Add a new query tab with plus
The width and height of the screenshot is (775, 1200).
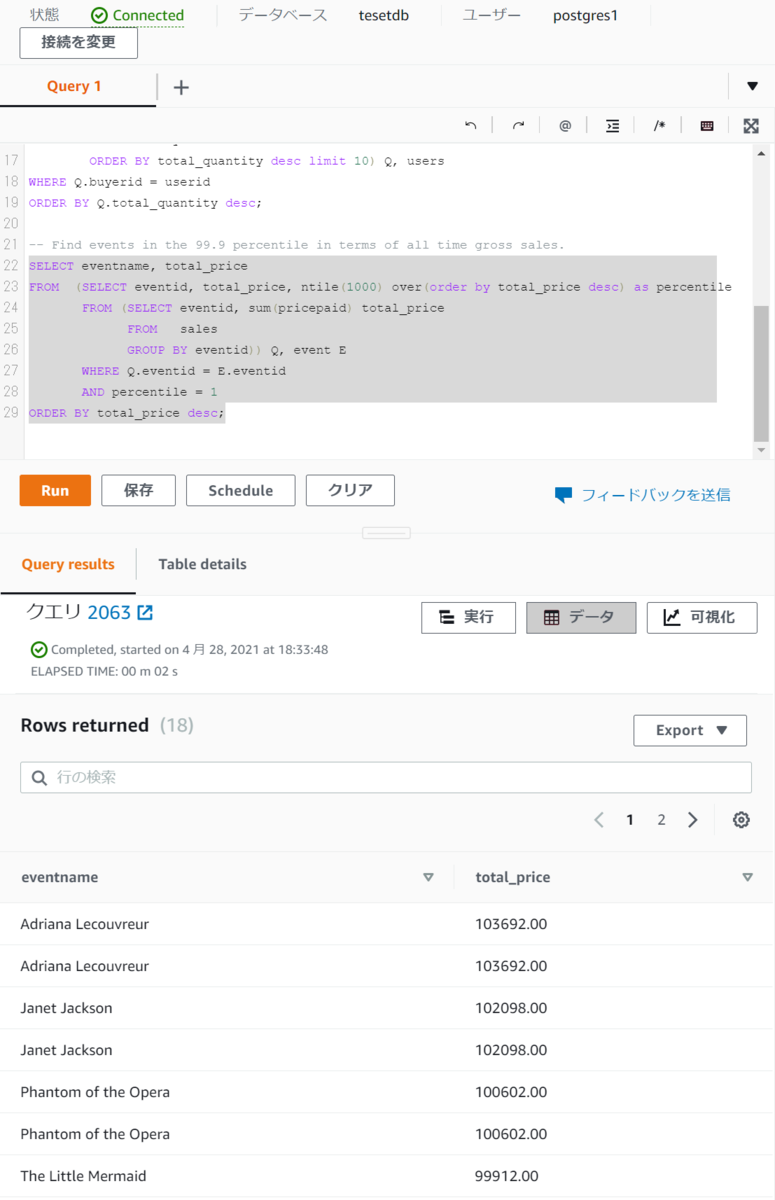click(181, 87)
